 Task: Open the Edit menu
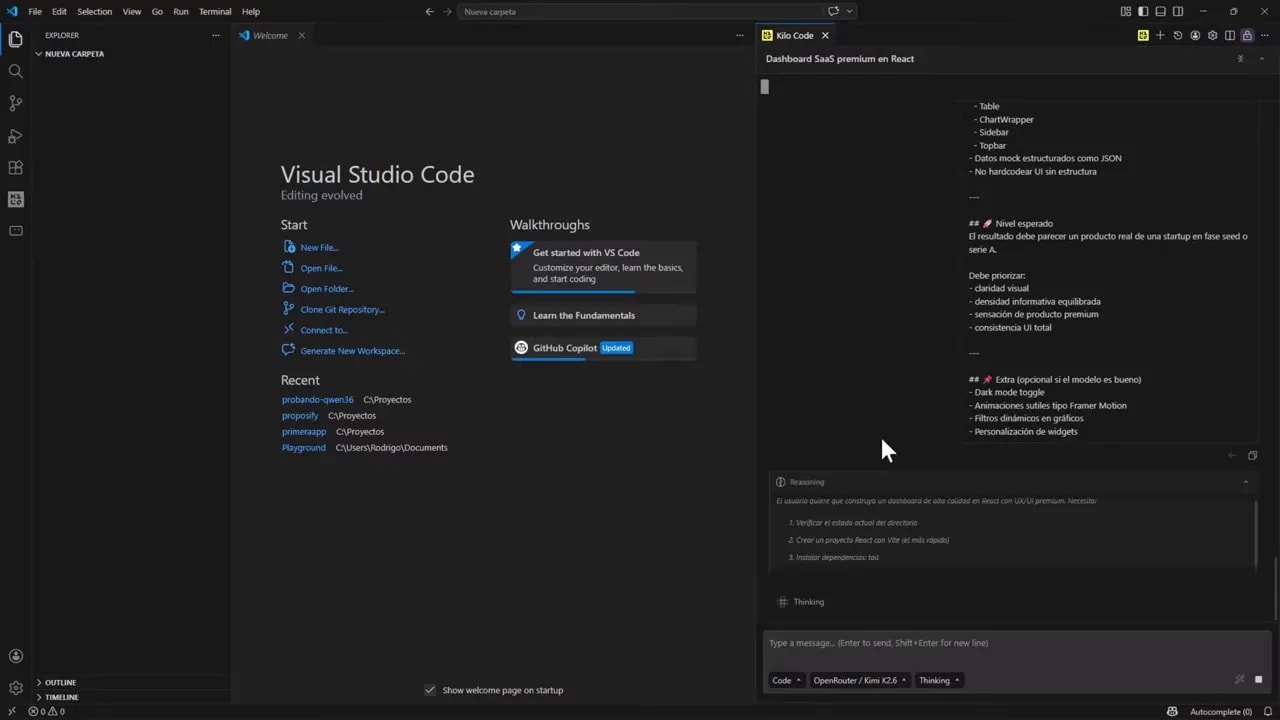[x=59, y=11]
